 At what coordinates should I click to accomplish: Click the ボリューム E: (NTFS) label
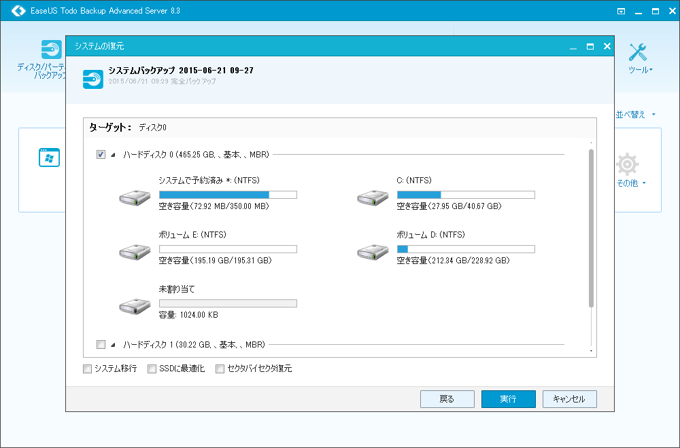point(193,235)
